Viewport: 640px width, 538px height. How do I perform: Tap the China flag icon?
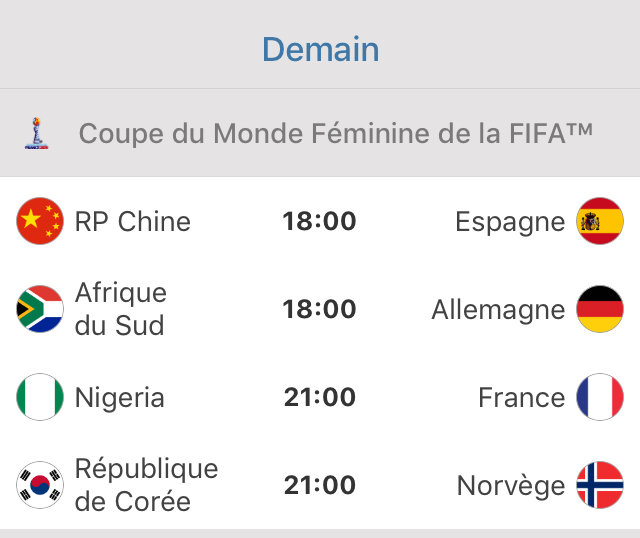40,221
